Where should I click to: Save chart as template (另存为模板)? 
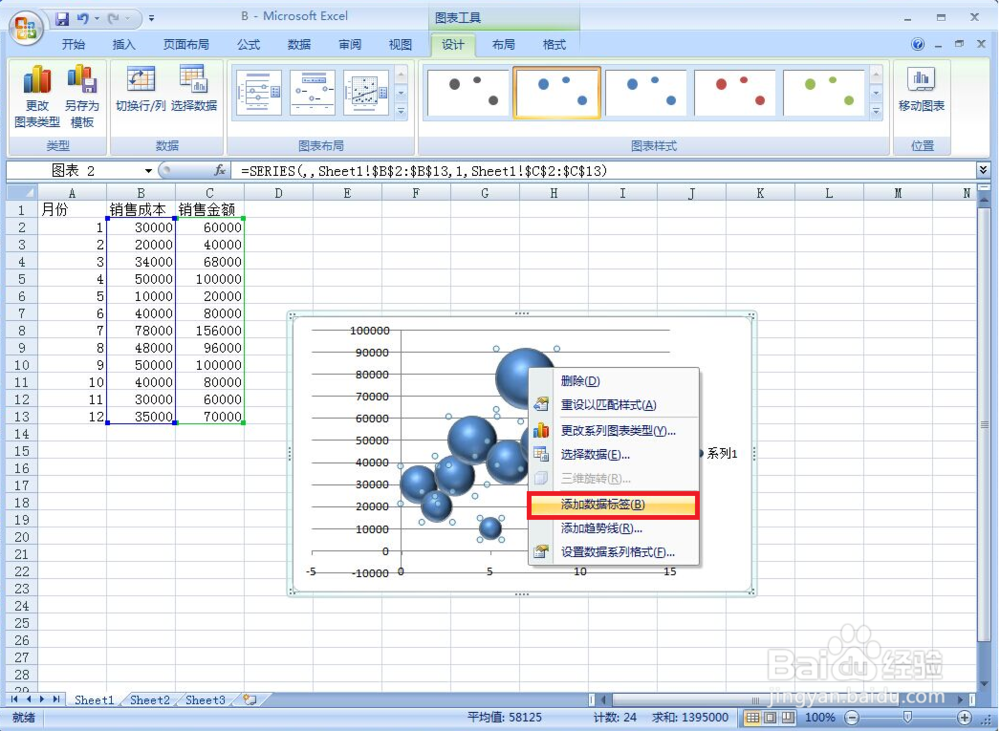click(x=82, y=96)
